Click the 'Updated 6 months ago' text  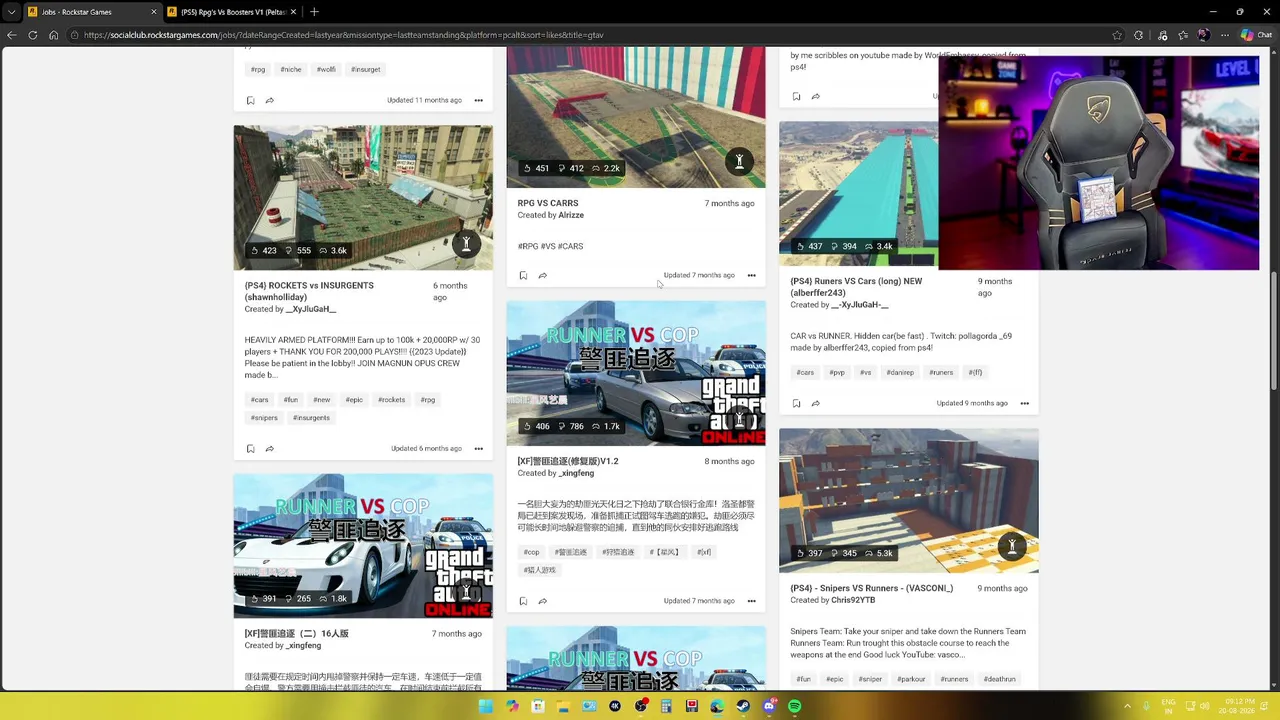tap(426, 449)
